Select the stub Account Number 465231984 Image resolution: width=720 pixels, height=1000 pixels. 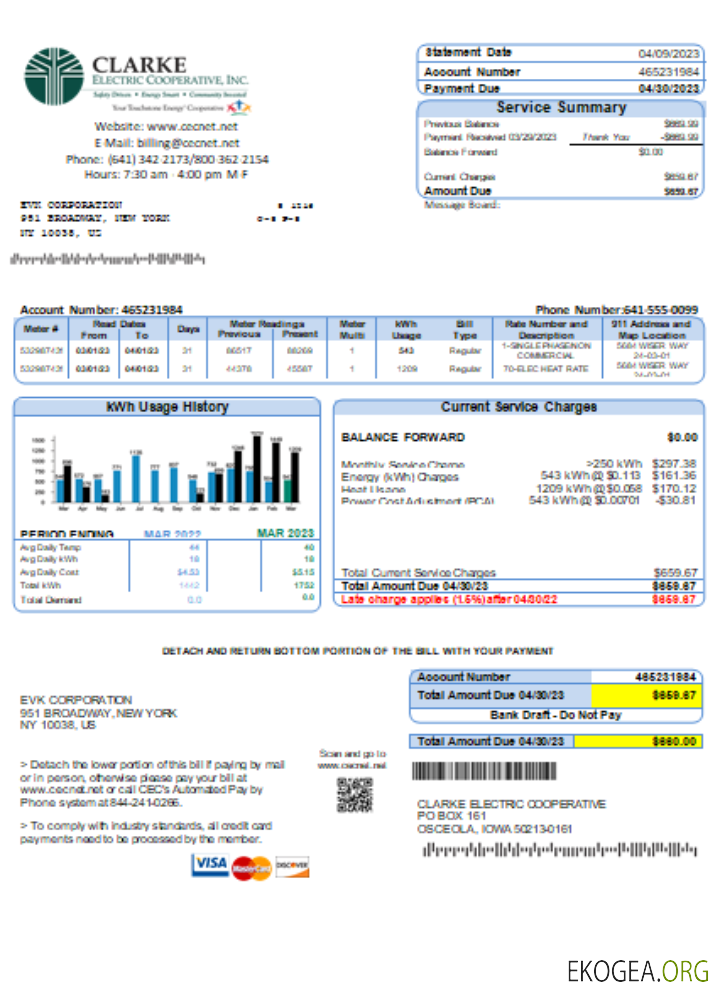(x=665, y=677)
